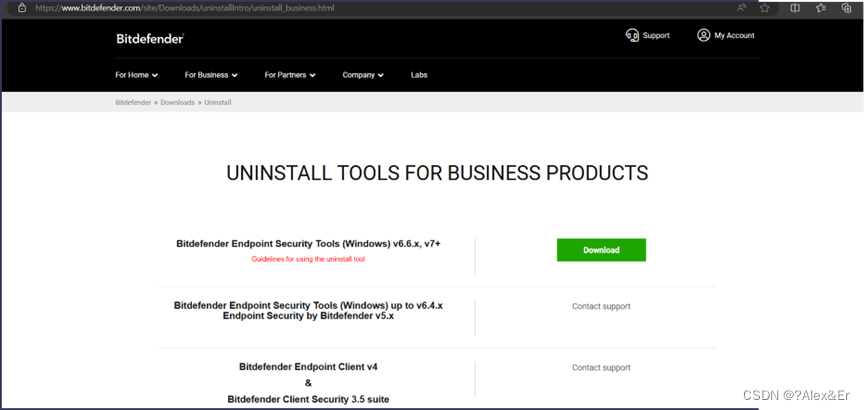Open browser favorites list icon
Screen dimensions: 865x410
tap(821, 8)
